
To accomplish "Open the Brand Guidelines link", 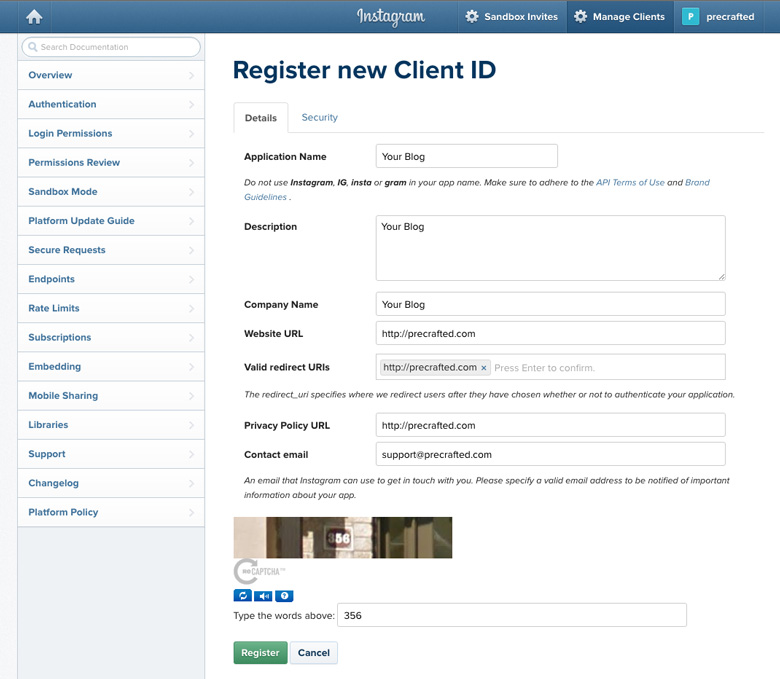I will pyautogui.click(x=697, y=183).
